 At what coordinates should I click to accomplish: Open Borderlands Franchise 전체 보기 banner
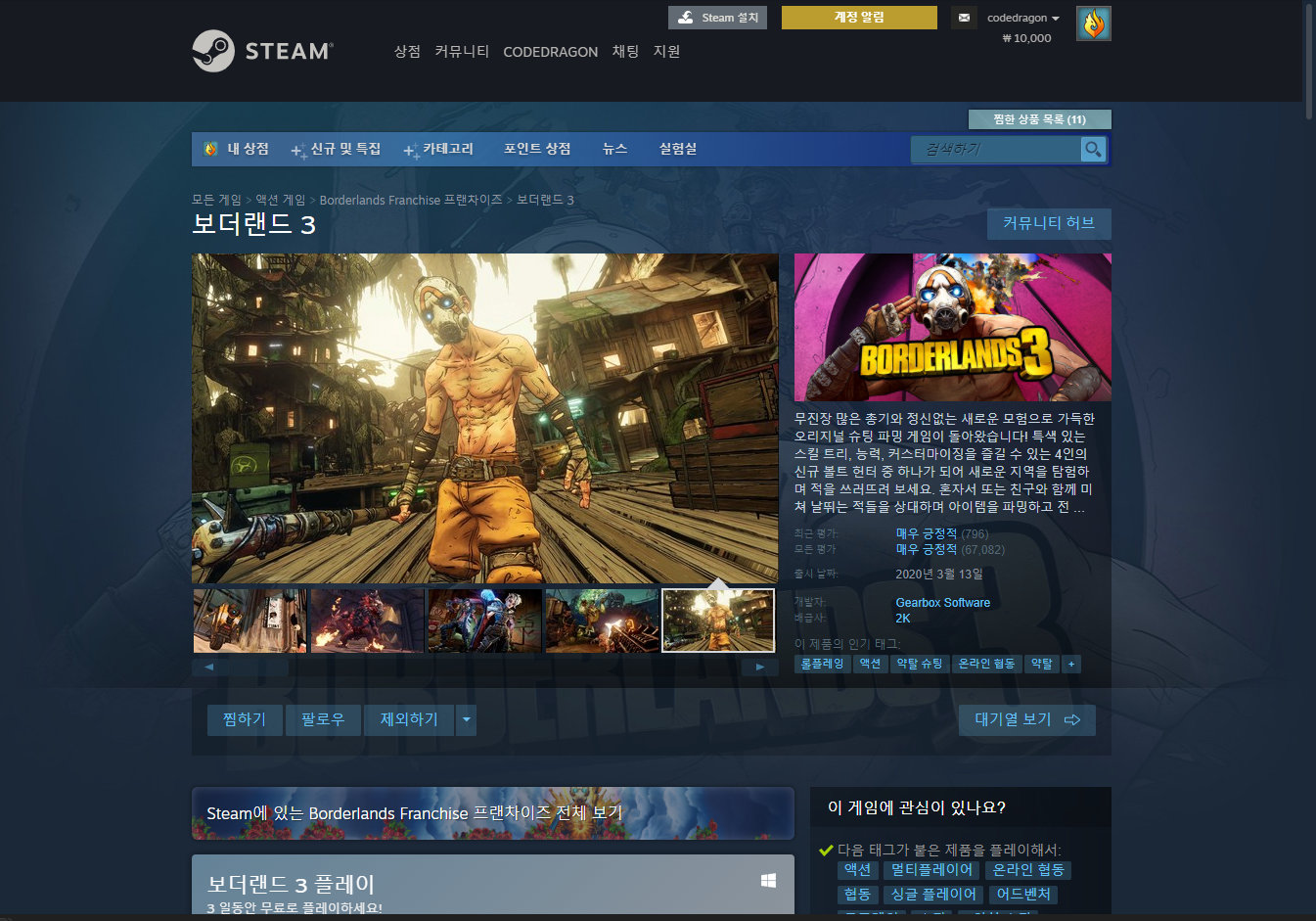[493, 813]
